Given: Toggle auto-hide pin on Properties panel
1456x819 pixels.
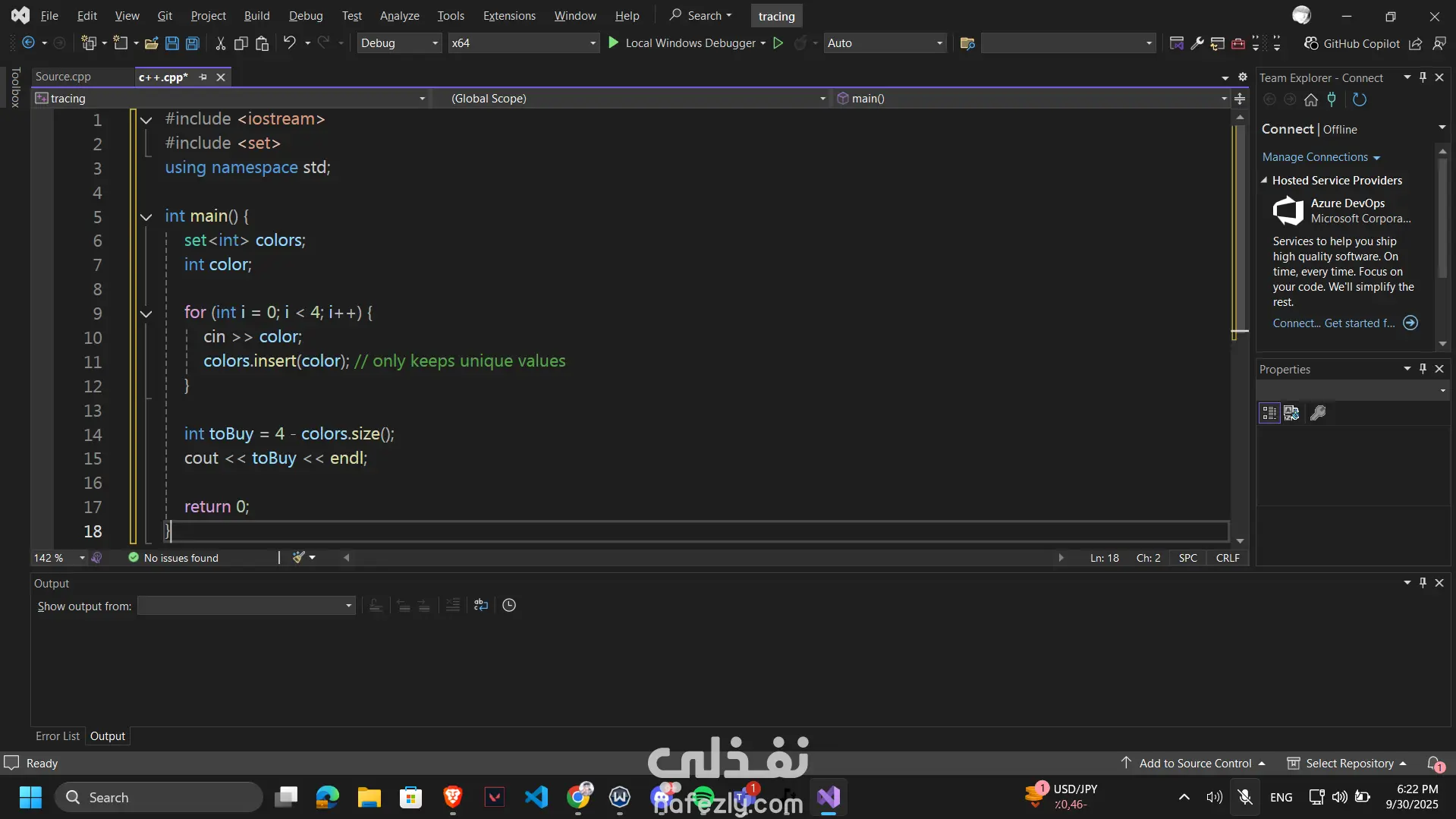Looking at the screenshot, I should point(1423,369).
